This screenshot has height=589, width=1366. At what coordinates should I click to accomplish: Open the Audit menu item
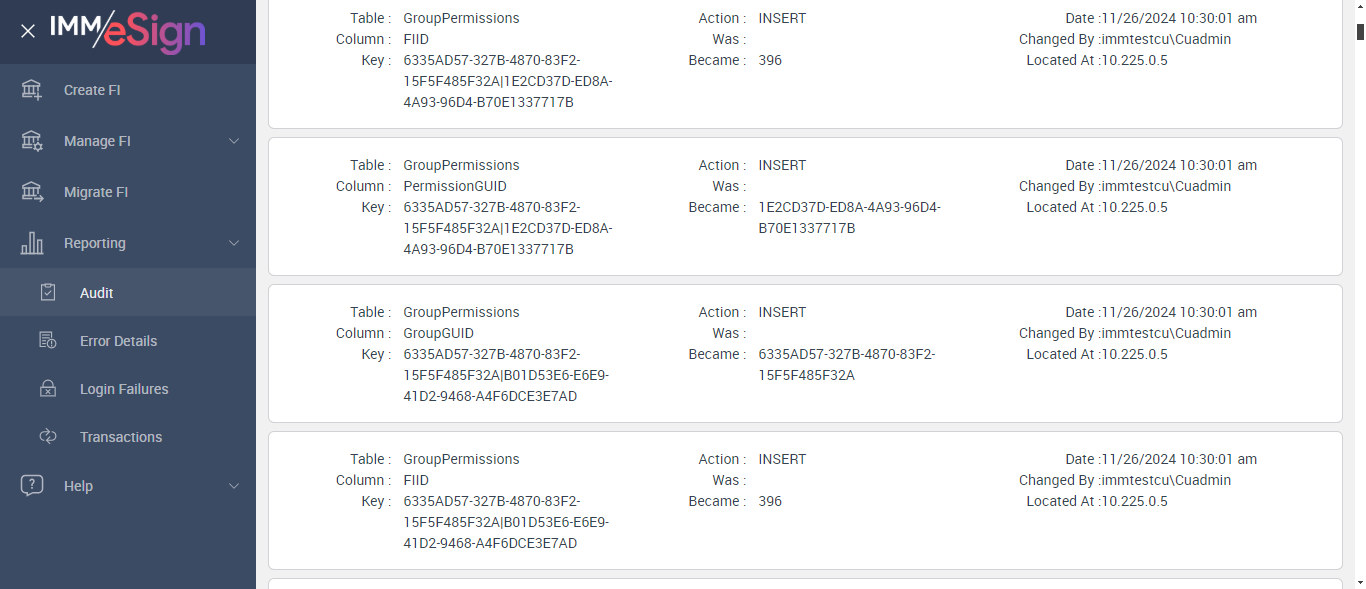(97, 293)
